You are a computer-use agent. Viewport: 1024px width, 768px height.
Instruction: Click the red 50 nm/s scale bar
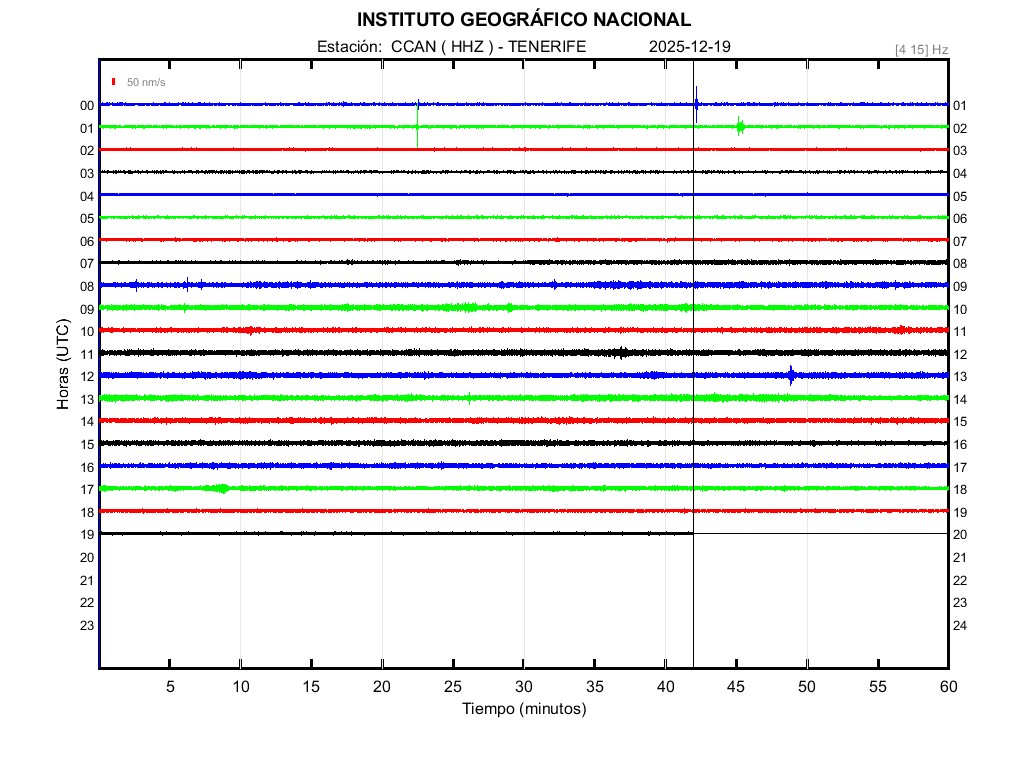coord(114,81)
